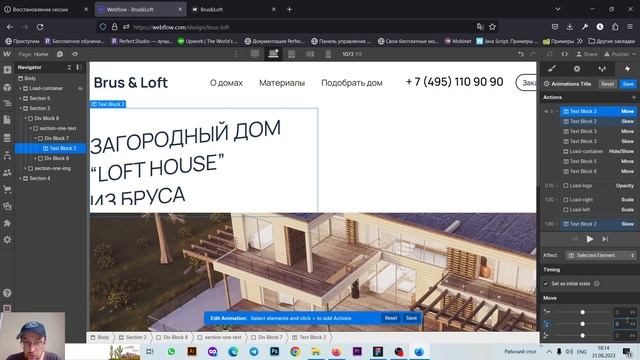The width and height of the screenshot is (640, 360).
Task: Open Adobe Illustrator from the taskbar
Action: [x=191, y=351]
